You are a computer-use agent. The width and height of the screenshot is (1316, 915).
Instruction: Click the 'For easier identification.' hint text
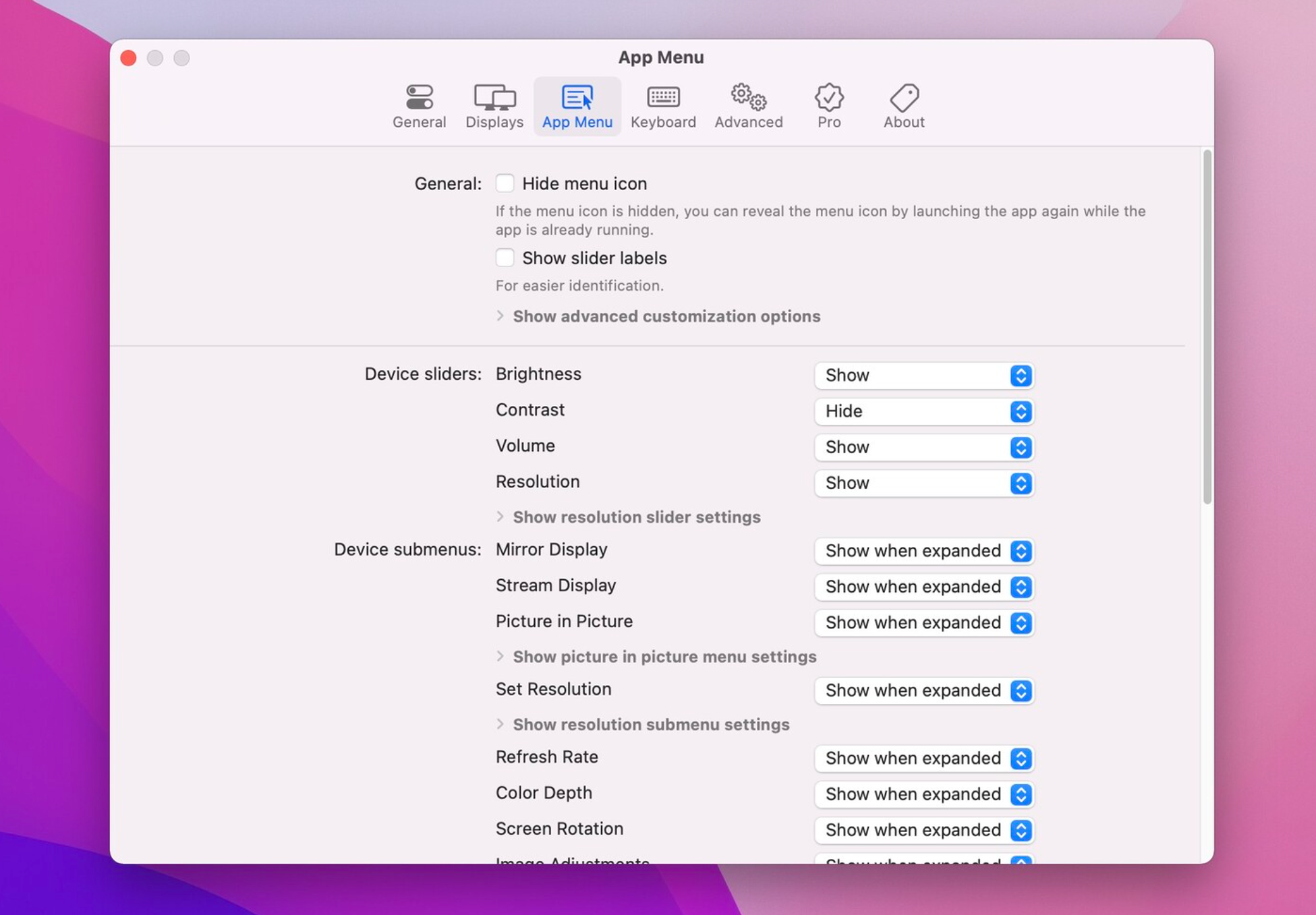579,286
